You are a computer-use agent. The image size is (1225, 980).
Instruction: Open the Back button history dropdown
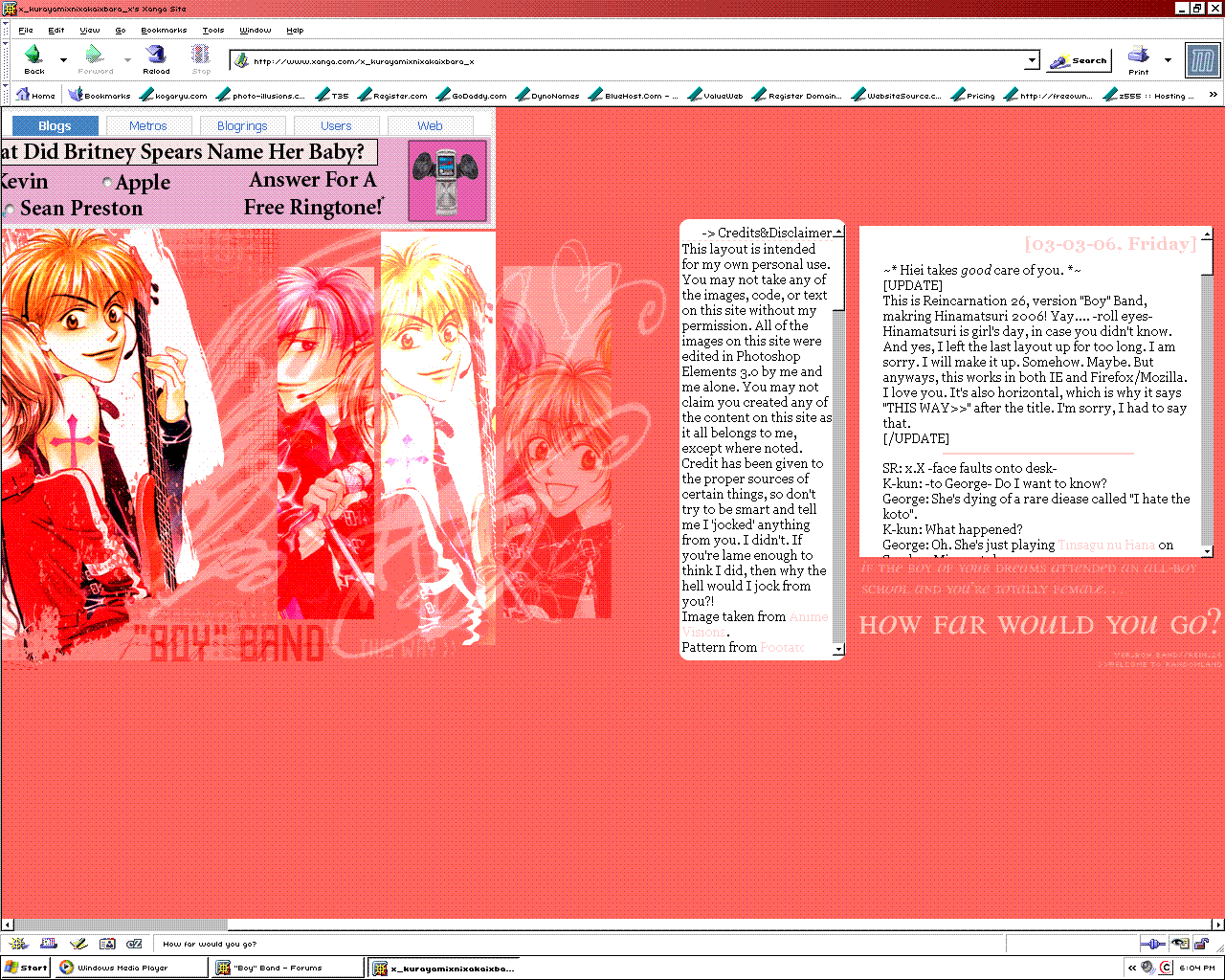tap(63, 60)
